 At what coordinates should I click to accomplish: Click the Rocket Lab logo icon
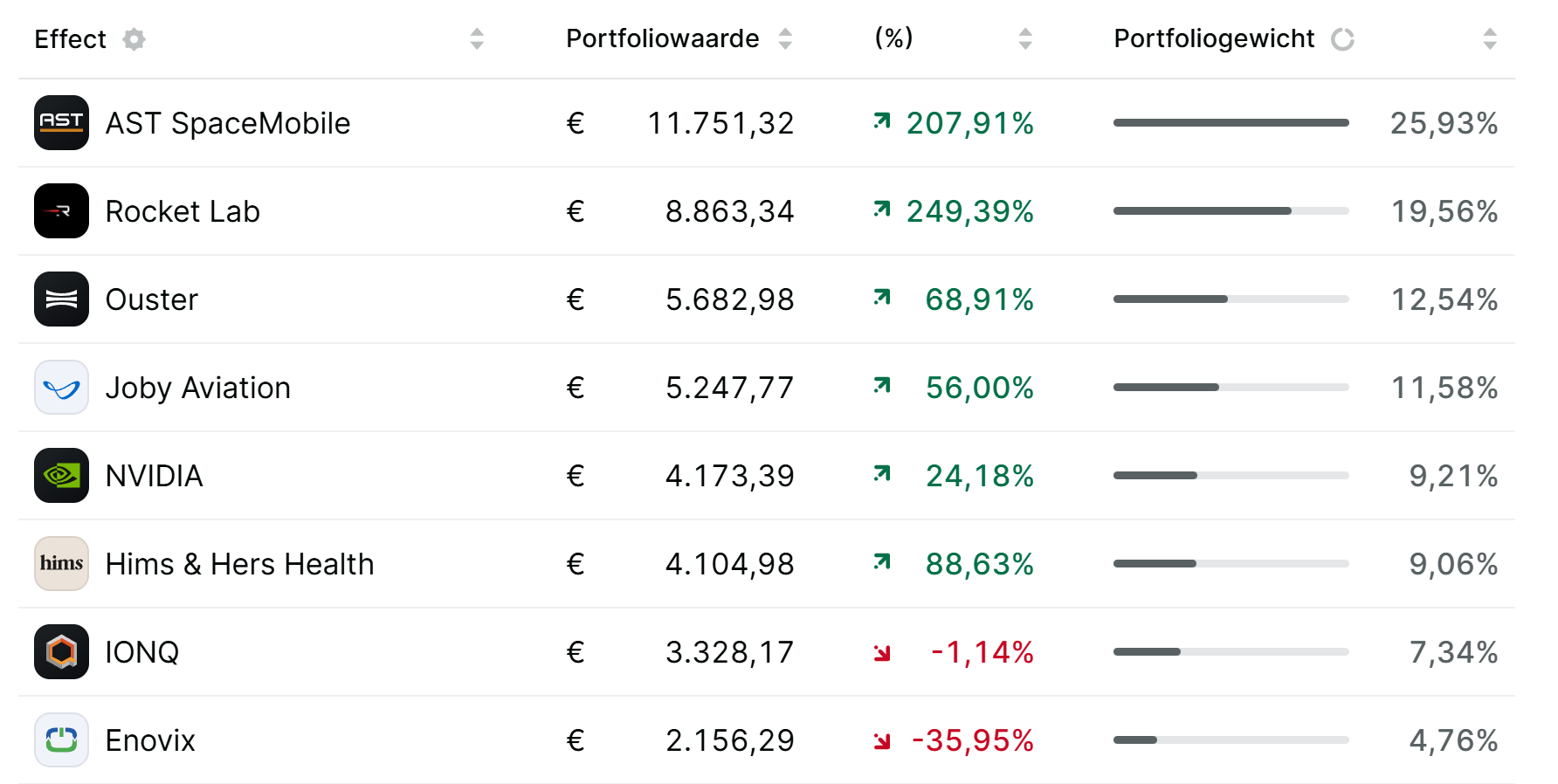coord(61,211)
